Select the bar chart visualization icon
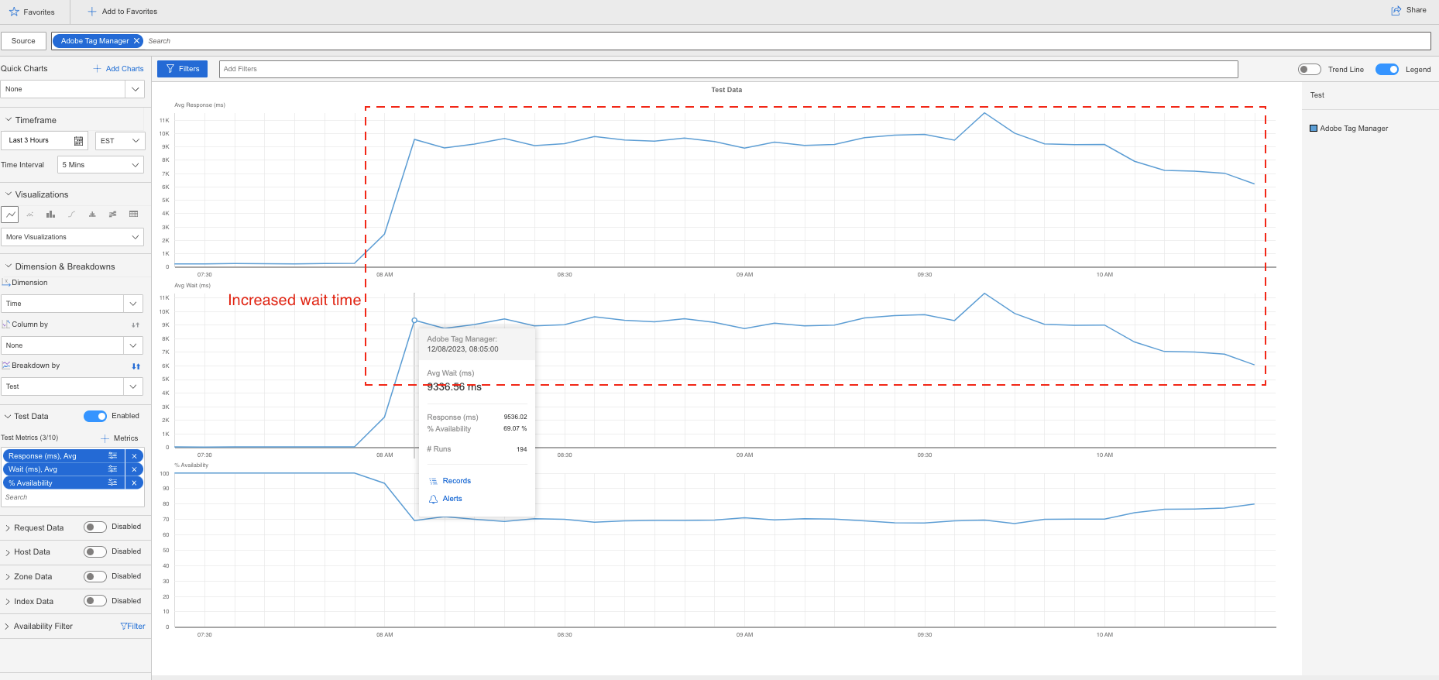Viewport: 1439px width, 680px height. (48, 214)
